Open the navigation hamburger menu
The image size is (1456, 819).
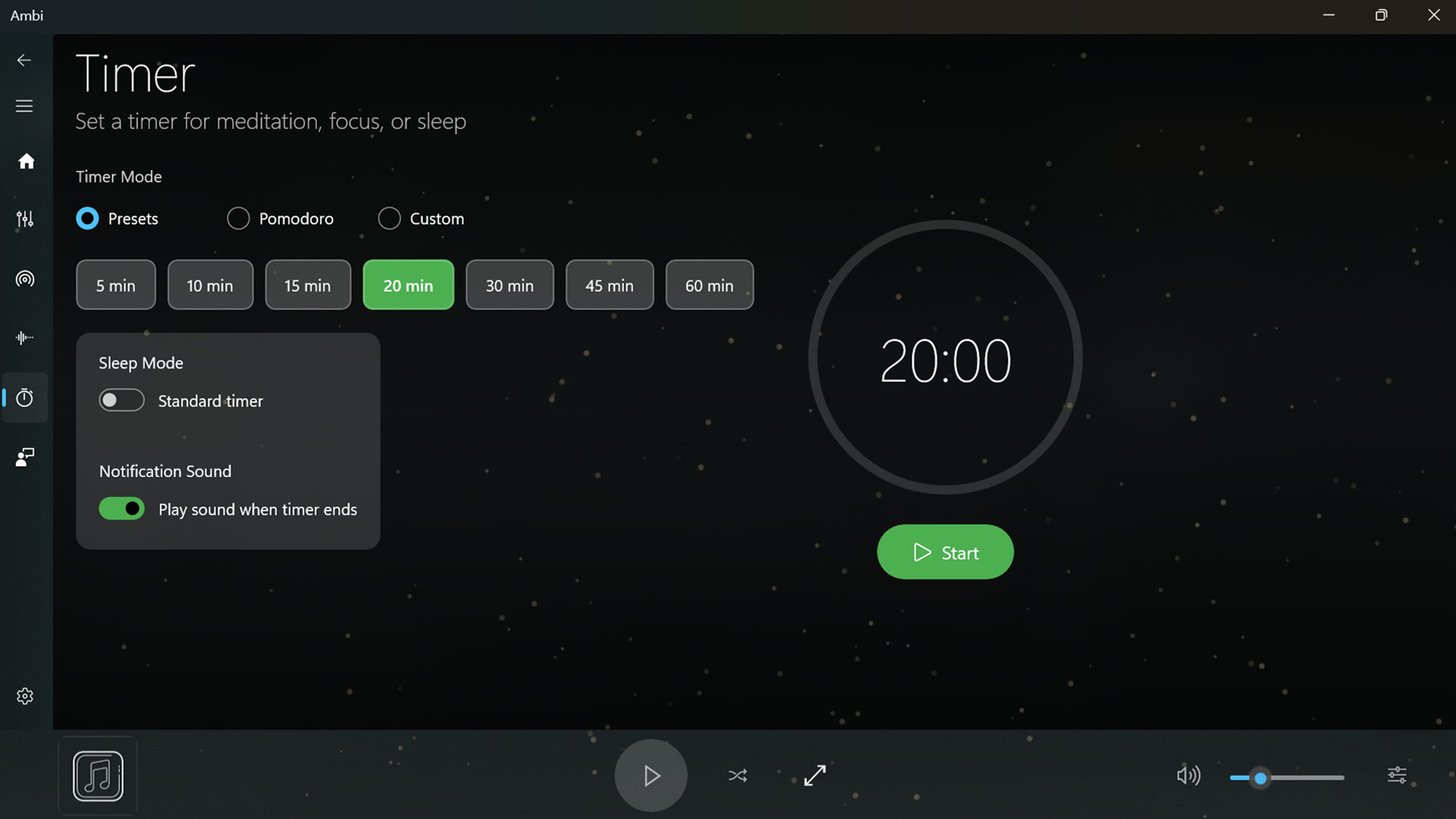click(x=24, y=106)
